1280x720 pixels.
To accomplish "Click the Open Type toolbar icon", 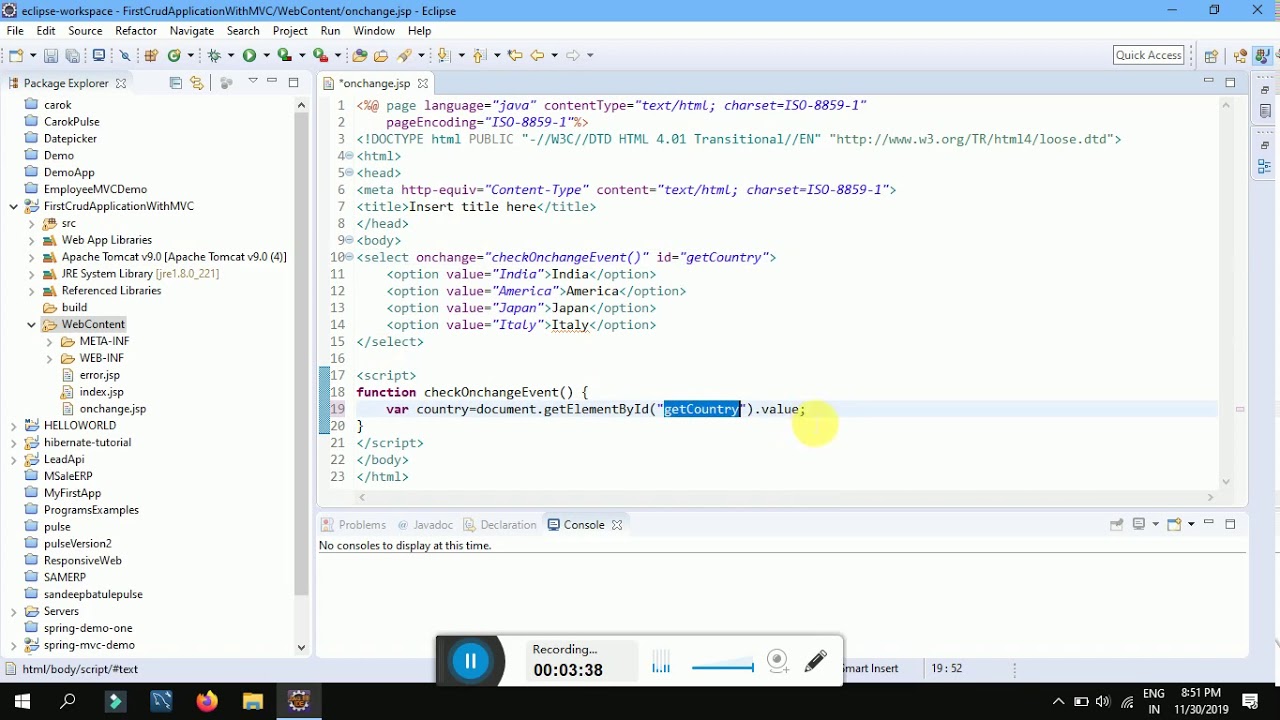I will click(x=360, y=55).
